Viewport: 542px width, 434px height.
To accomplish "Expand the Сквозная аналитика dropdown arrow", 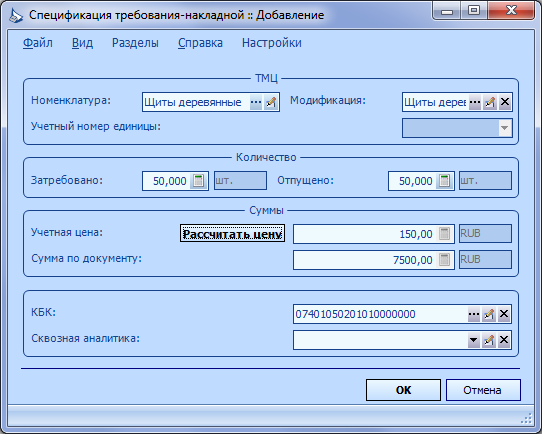I will [474, 340].
